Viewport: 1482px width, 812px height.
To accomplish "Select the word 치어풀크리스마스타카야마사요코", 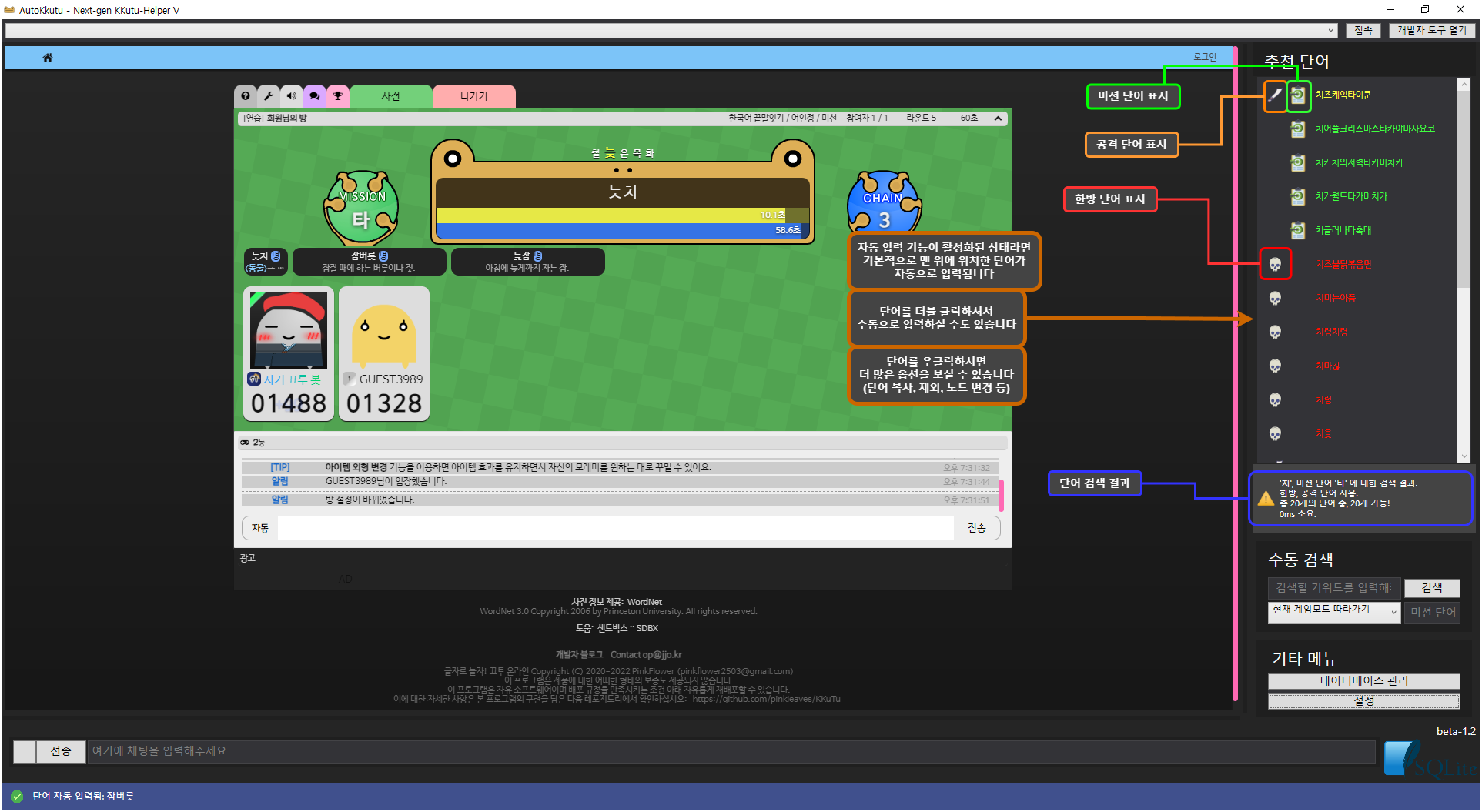I will 1375,129.
